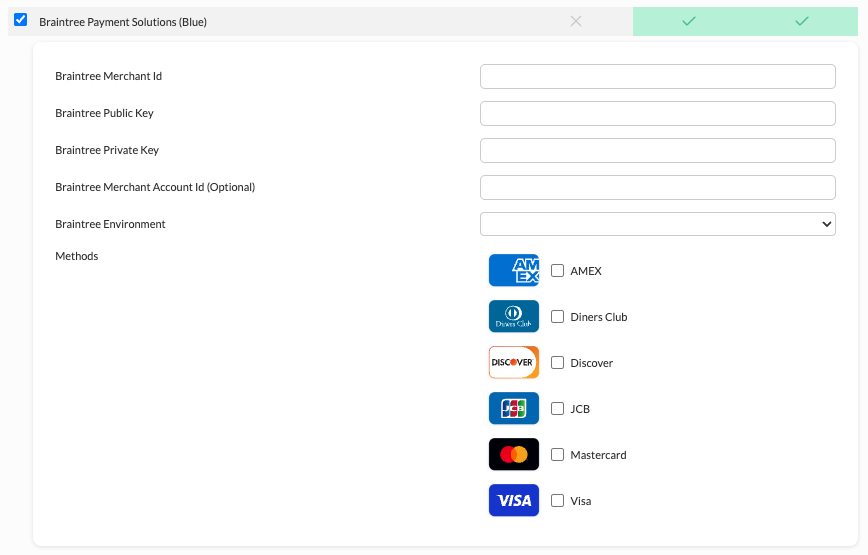Click into Braintree Public Key field
Image resolution: width=868 pixels, height=555 pixels.
point(658,113)
